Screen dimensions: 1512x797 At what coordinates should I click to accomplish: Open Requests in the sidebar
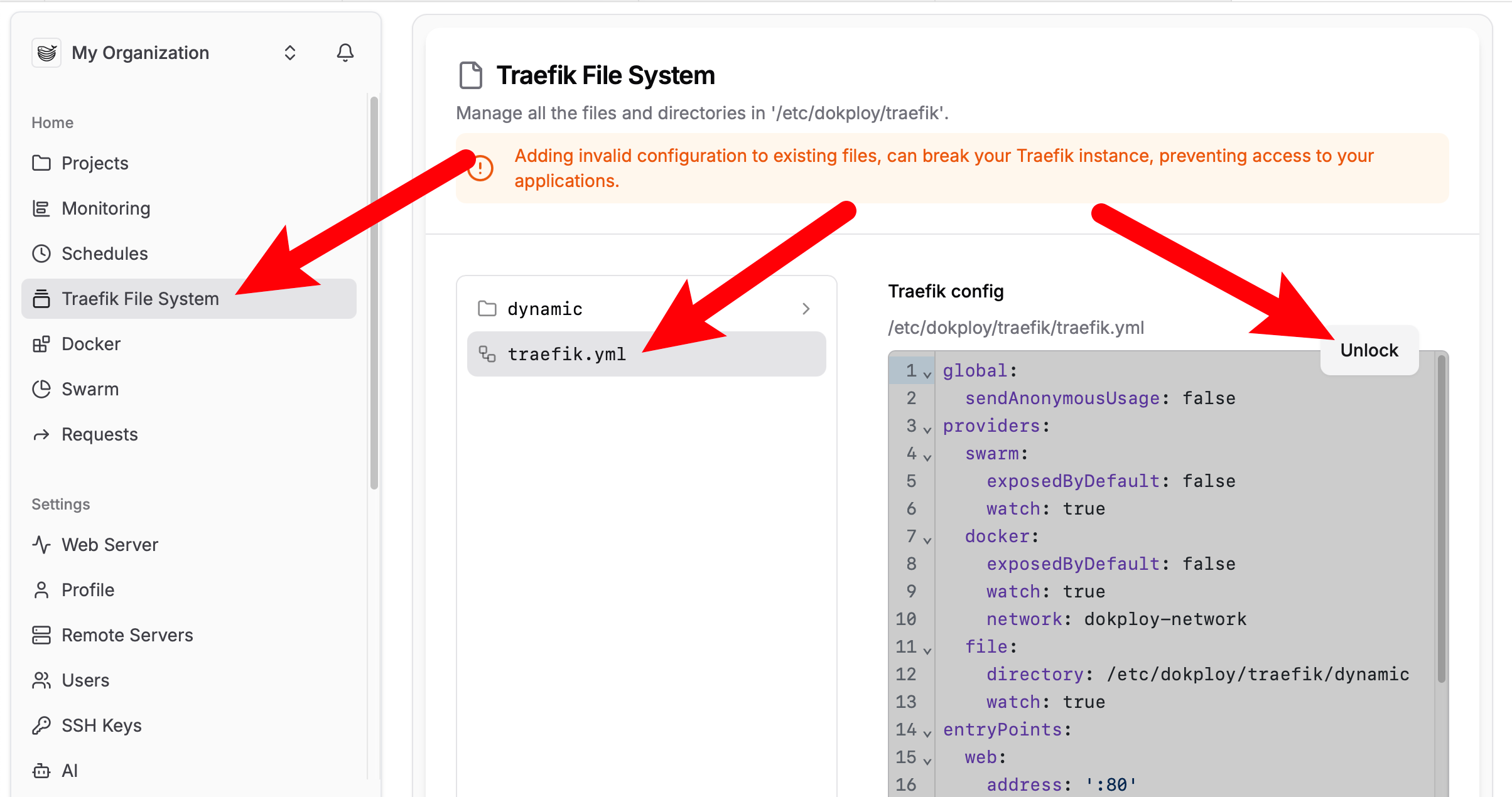[x=99, y=434]
